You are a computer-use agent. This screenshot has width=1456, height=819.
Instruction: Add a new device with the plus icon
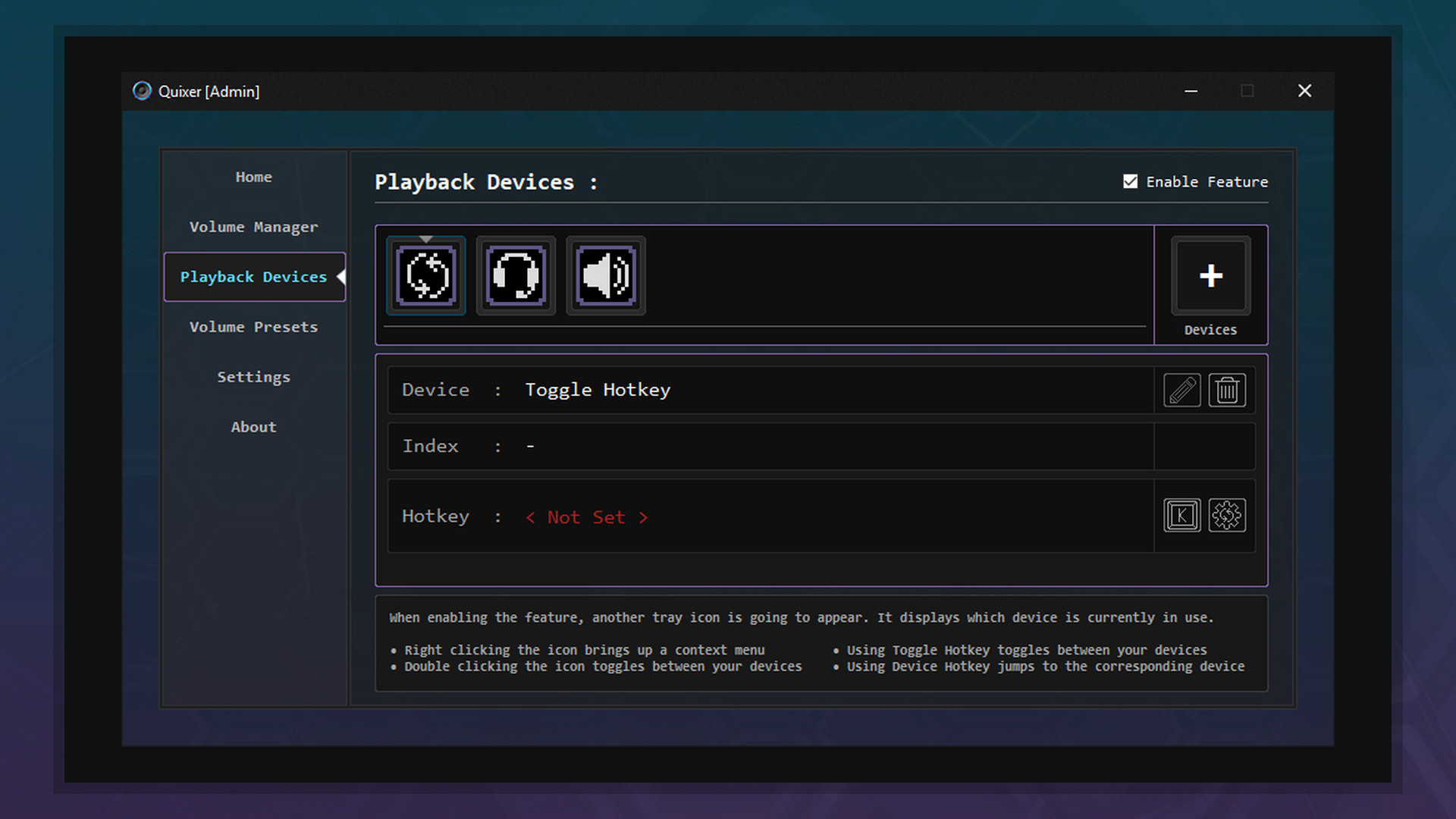(x=1210, y=275)
